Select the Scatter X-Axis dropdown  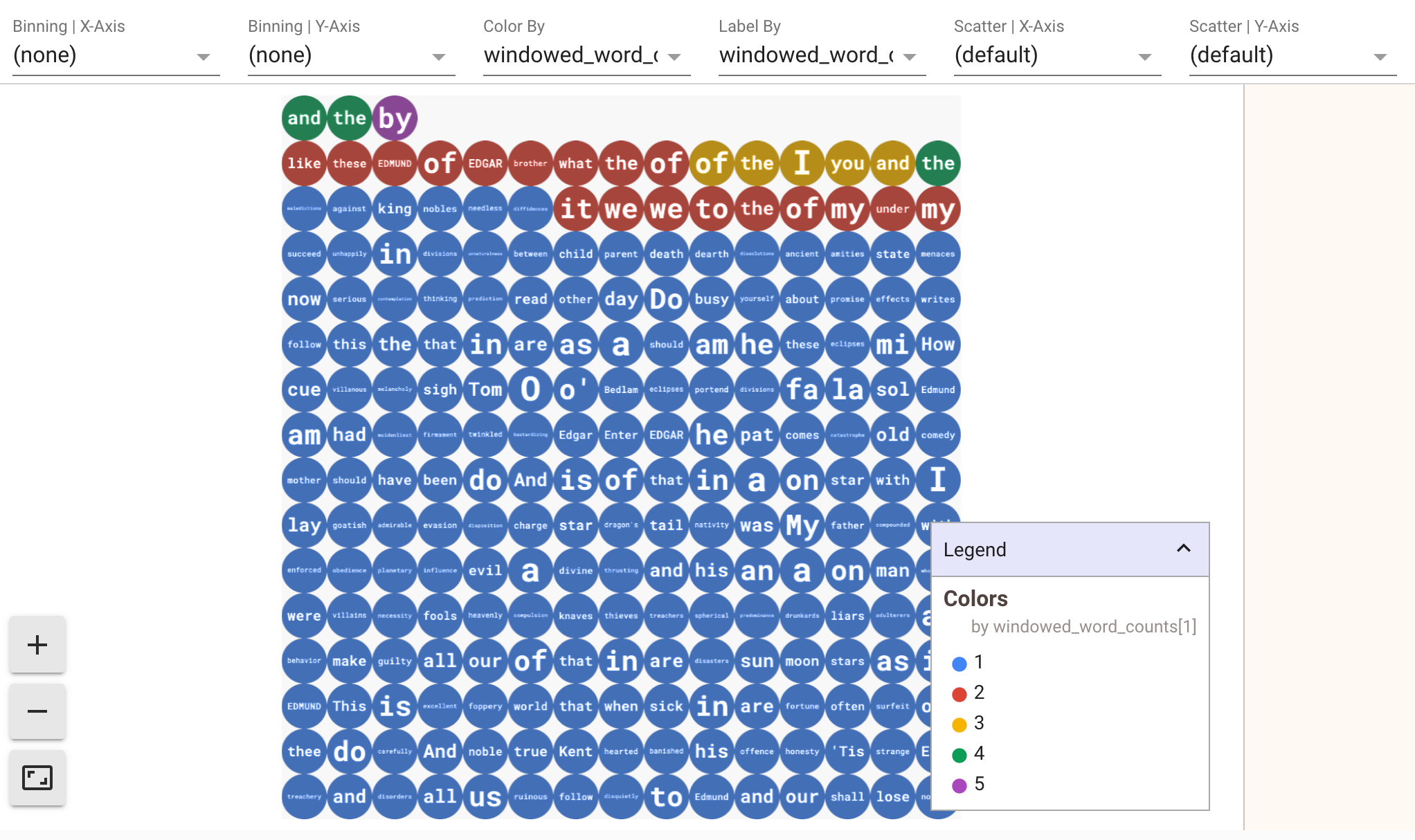1050,55
